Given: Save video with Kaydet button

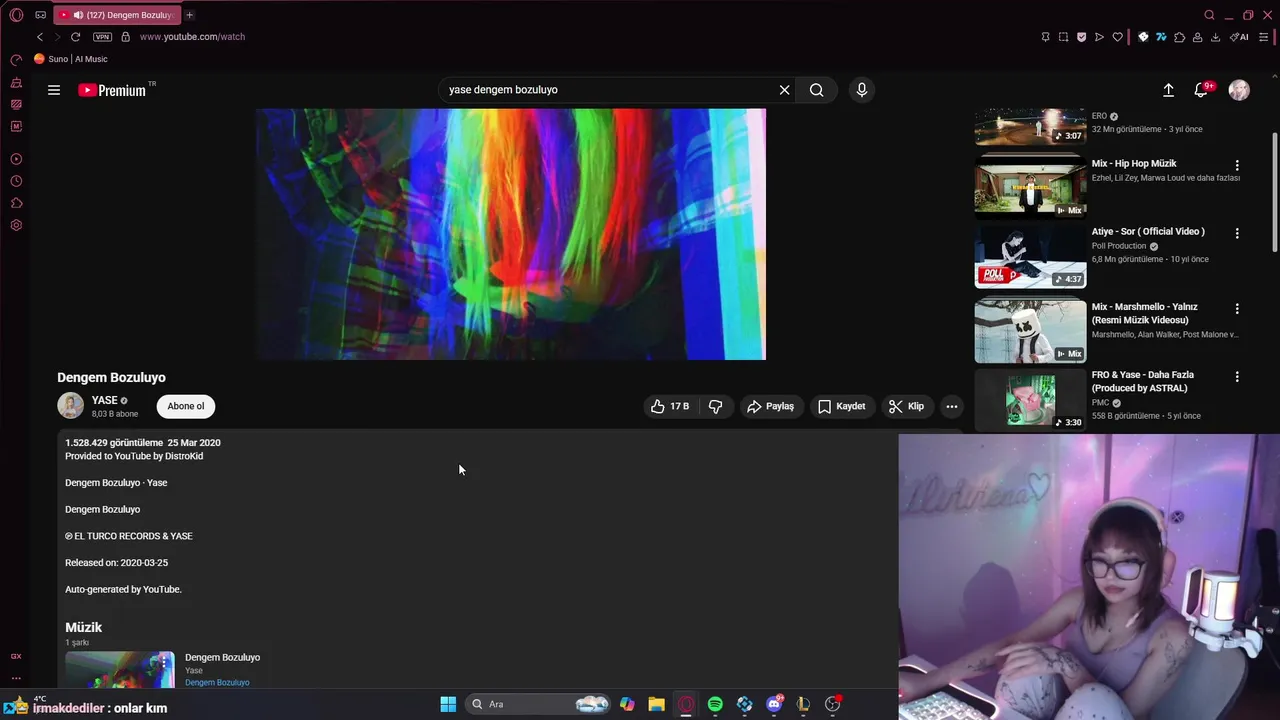Looking at the screenshot, I should click(842, 406).
